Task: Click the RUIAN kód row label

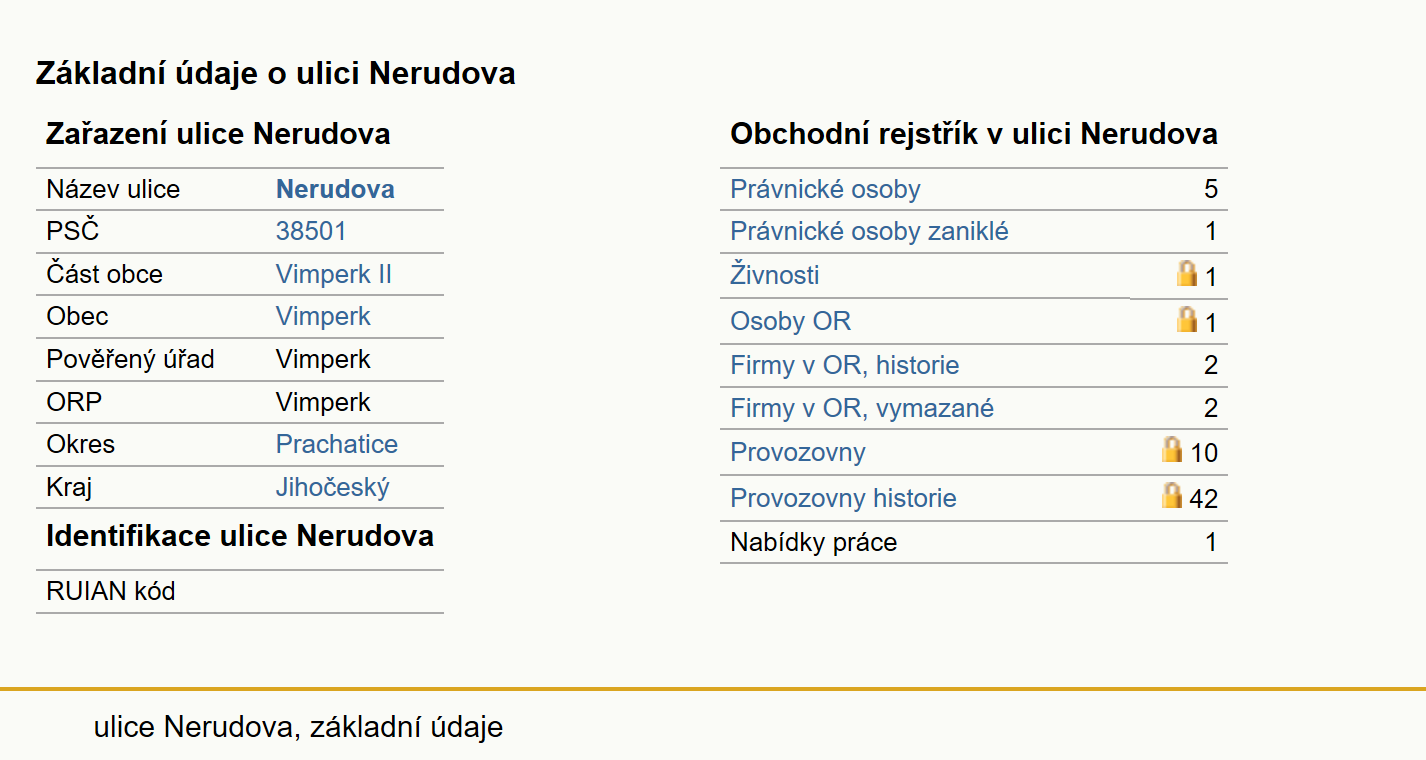Action: tap(111, 591)
